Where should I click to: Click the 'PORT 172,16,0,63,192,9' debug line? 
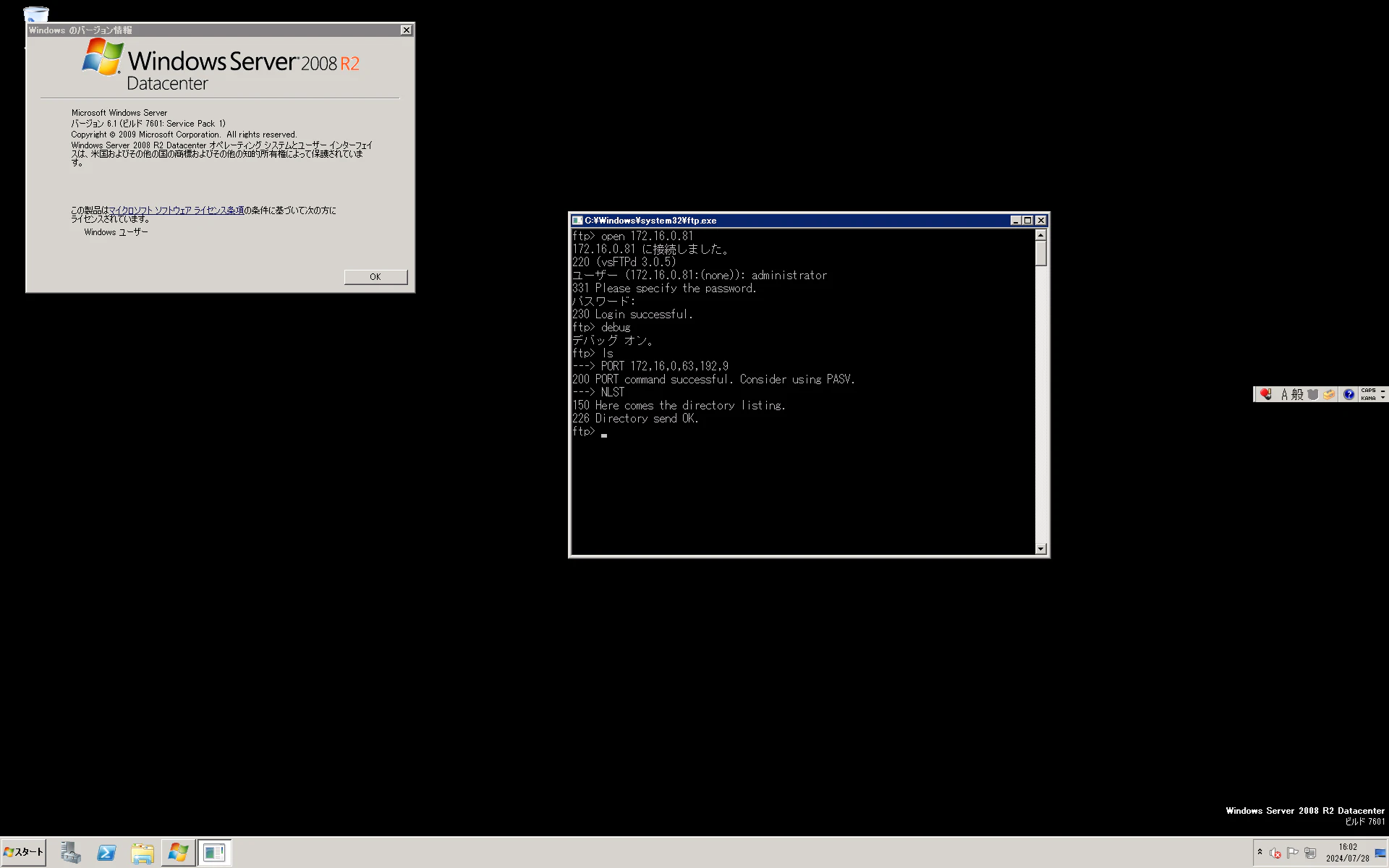(x=650, y=367)
